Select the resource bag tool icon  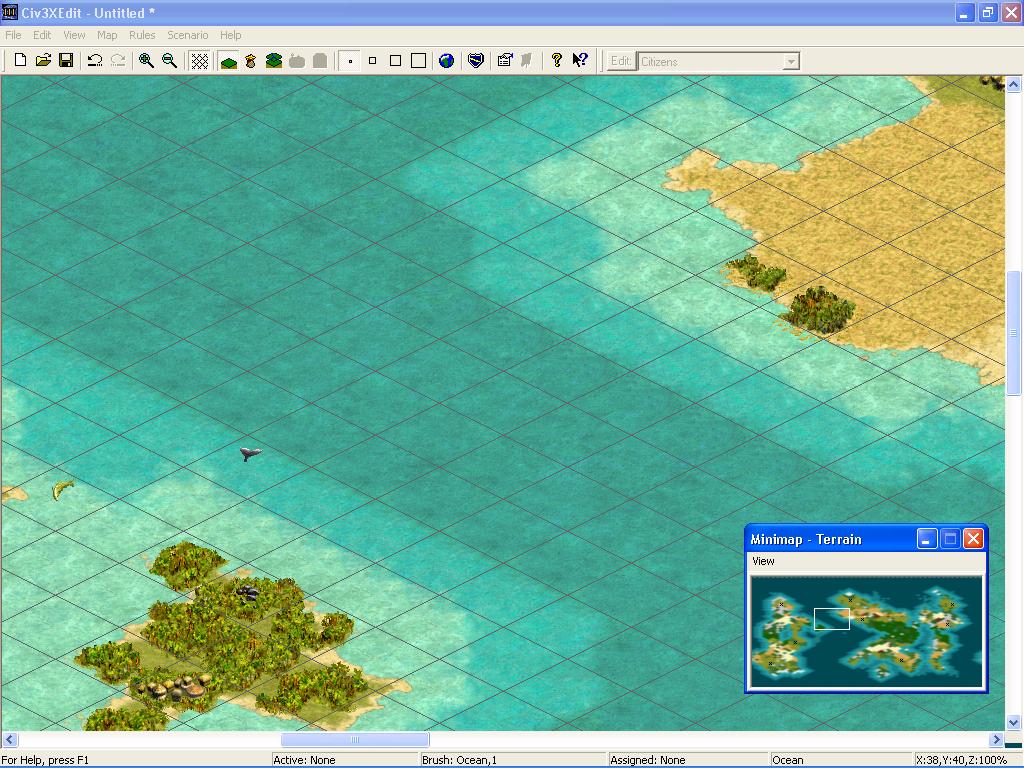click(x=251, y=61)
